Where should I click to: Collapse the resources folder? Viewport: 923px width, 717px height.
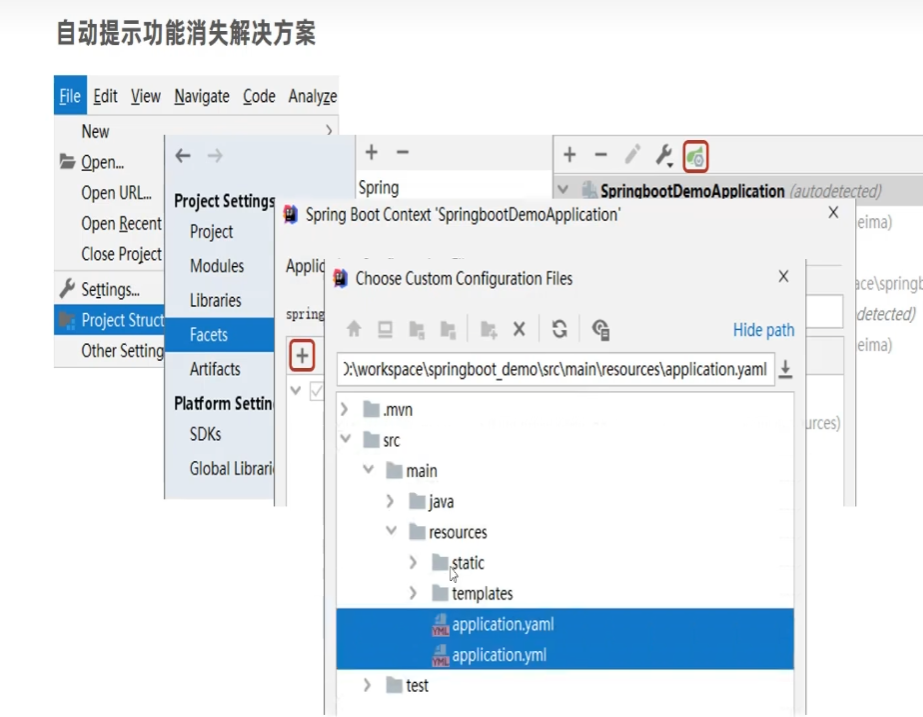point(391,530)
